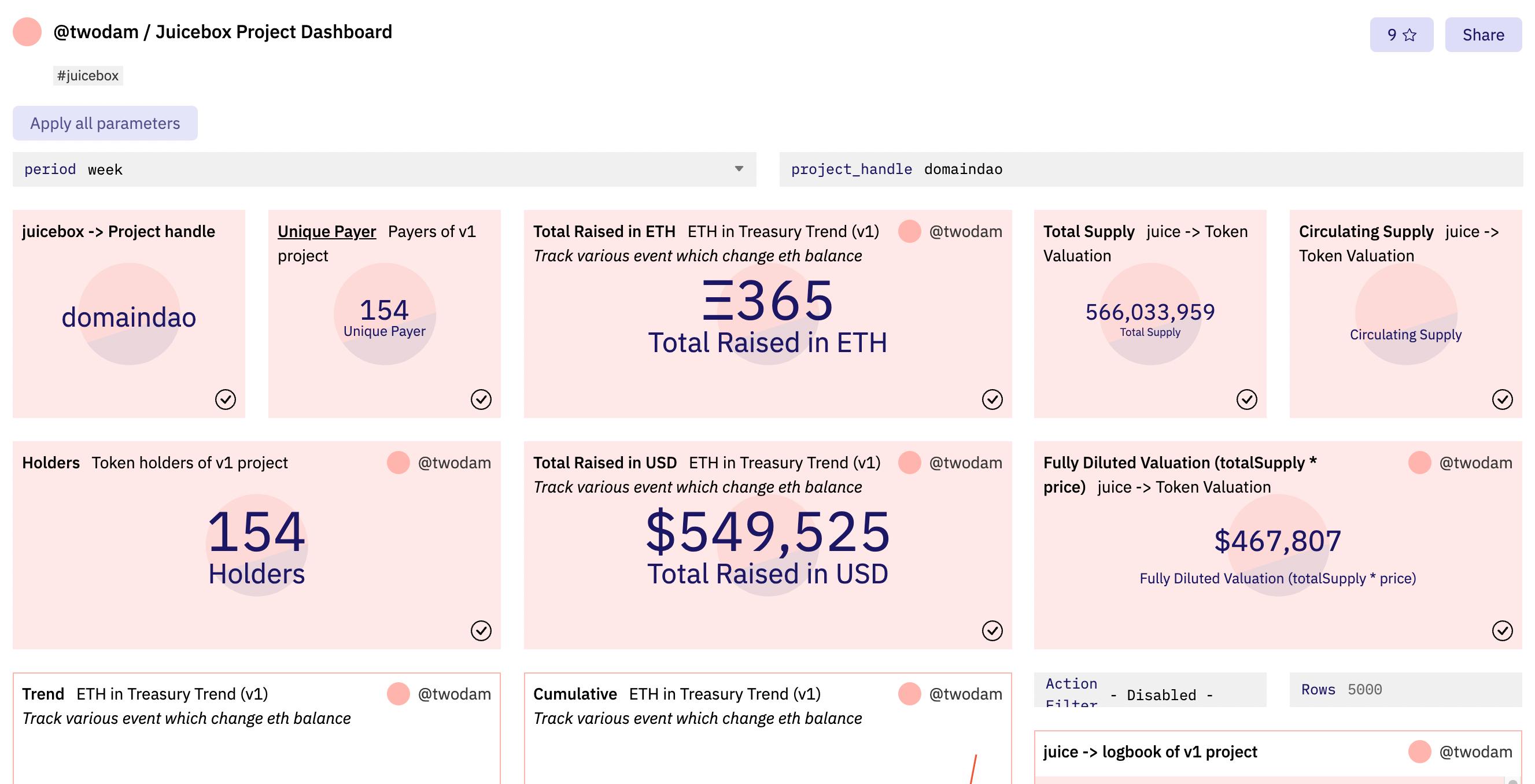Click the checkmark icon on Fully Diluted Valuation card

point(1502,630)
